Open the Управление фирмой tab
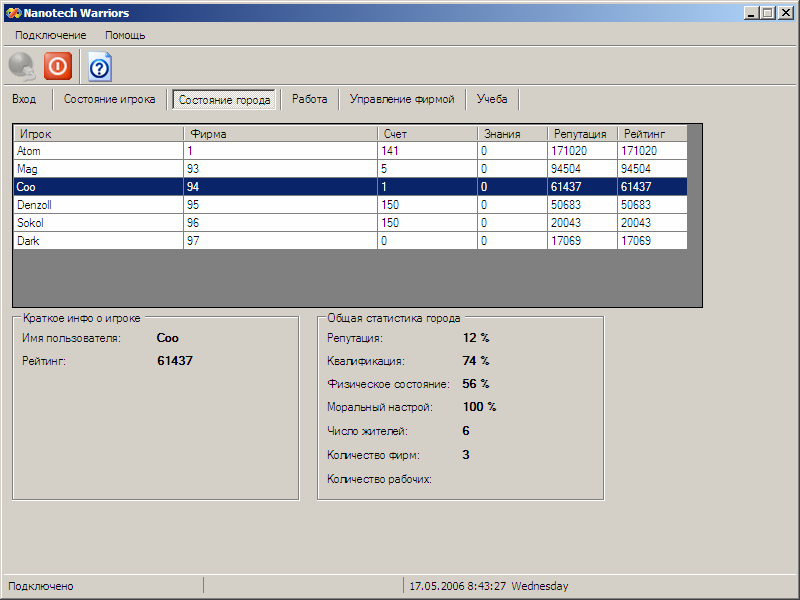This screenshot has height=600, width=800. [x=402, y=99]
